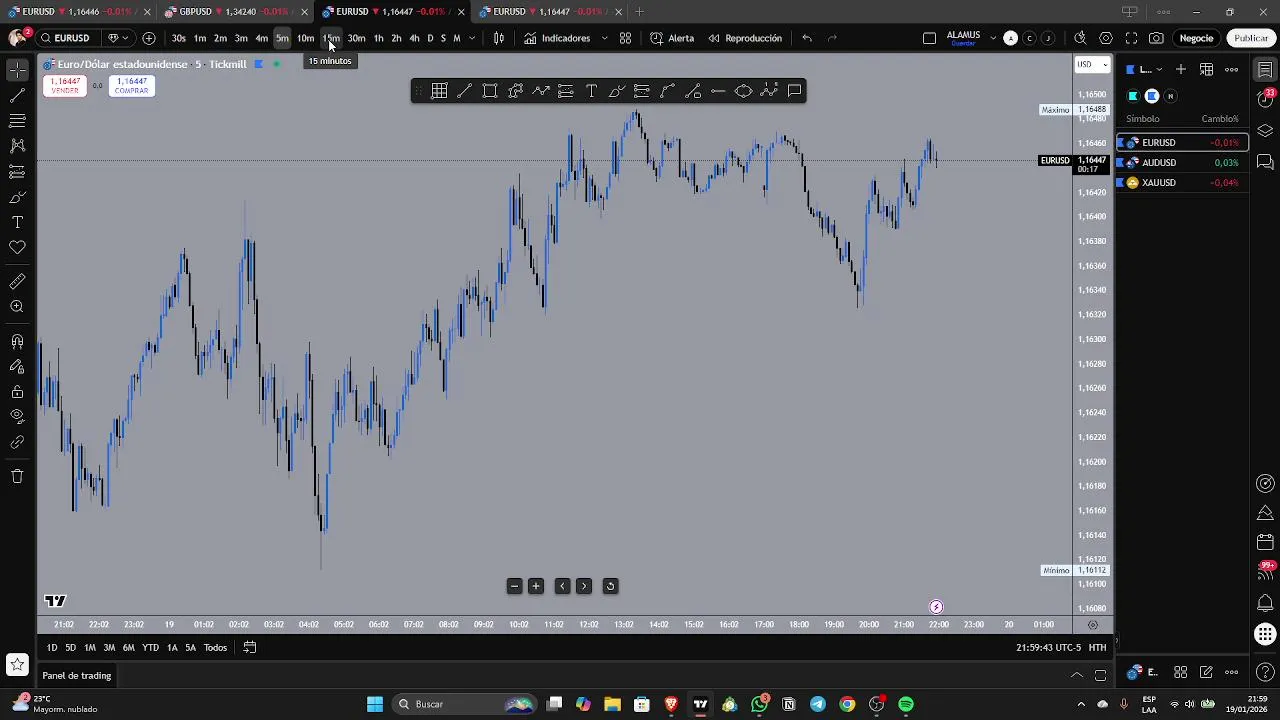Select the text T tool in floating toolbar

point(591,91)
